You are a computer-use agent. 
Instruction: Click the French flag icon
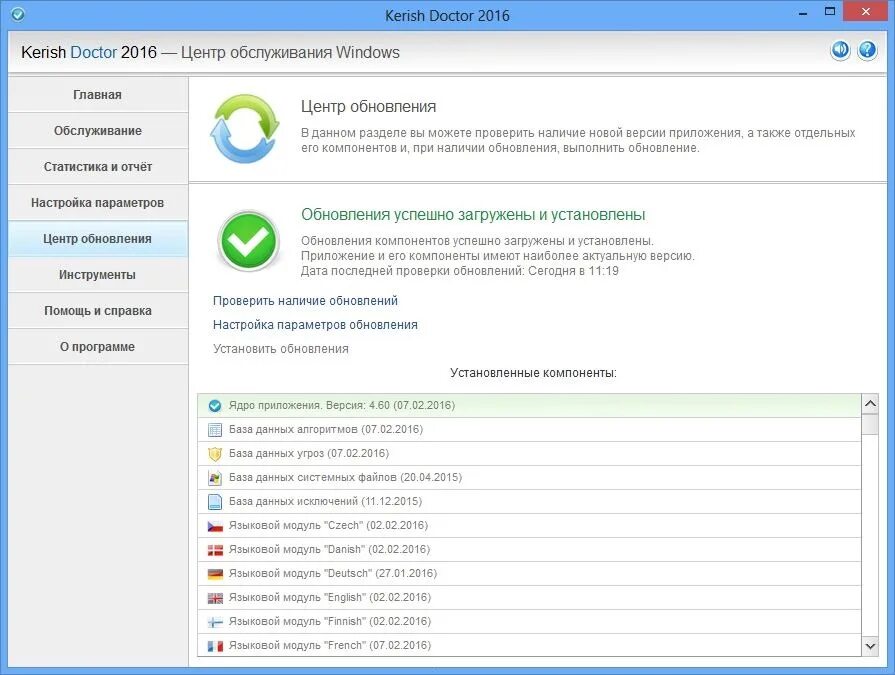(215, 646)
